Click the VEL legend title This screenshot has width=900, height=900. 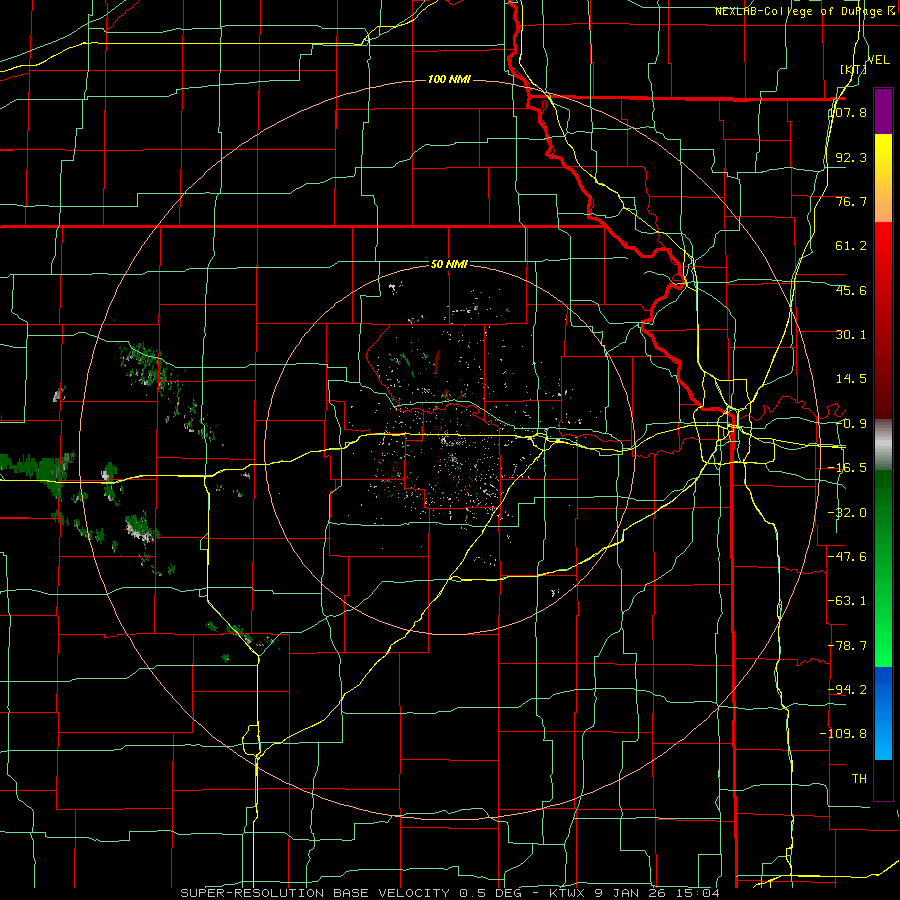point(879,60)
